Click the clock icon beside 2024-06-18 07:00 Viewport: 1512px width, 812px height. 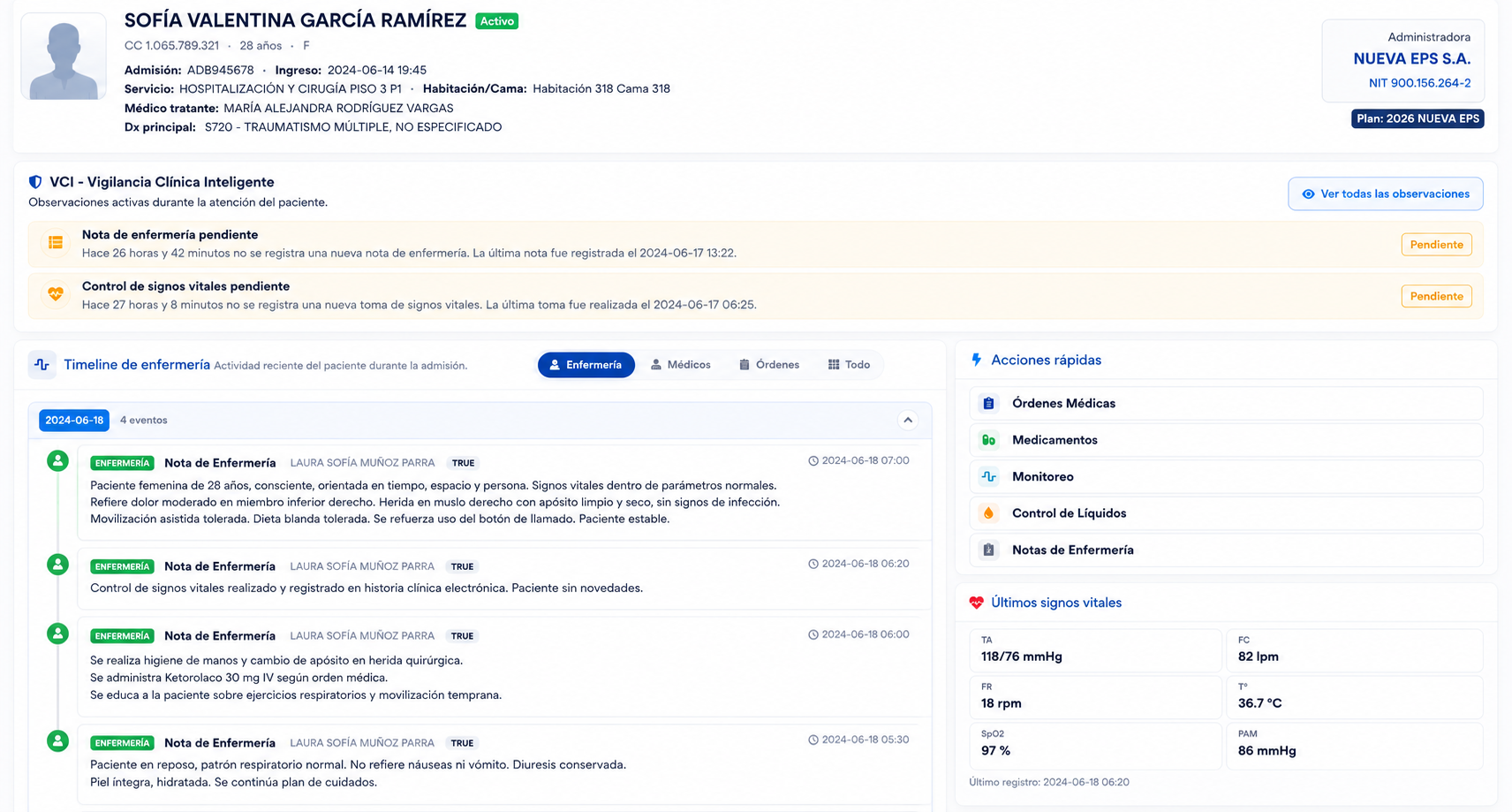point(813,461)
